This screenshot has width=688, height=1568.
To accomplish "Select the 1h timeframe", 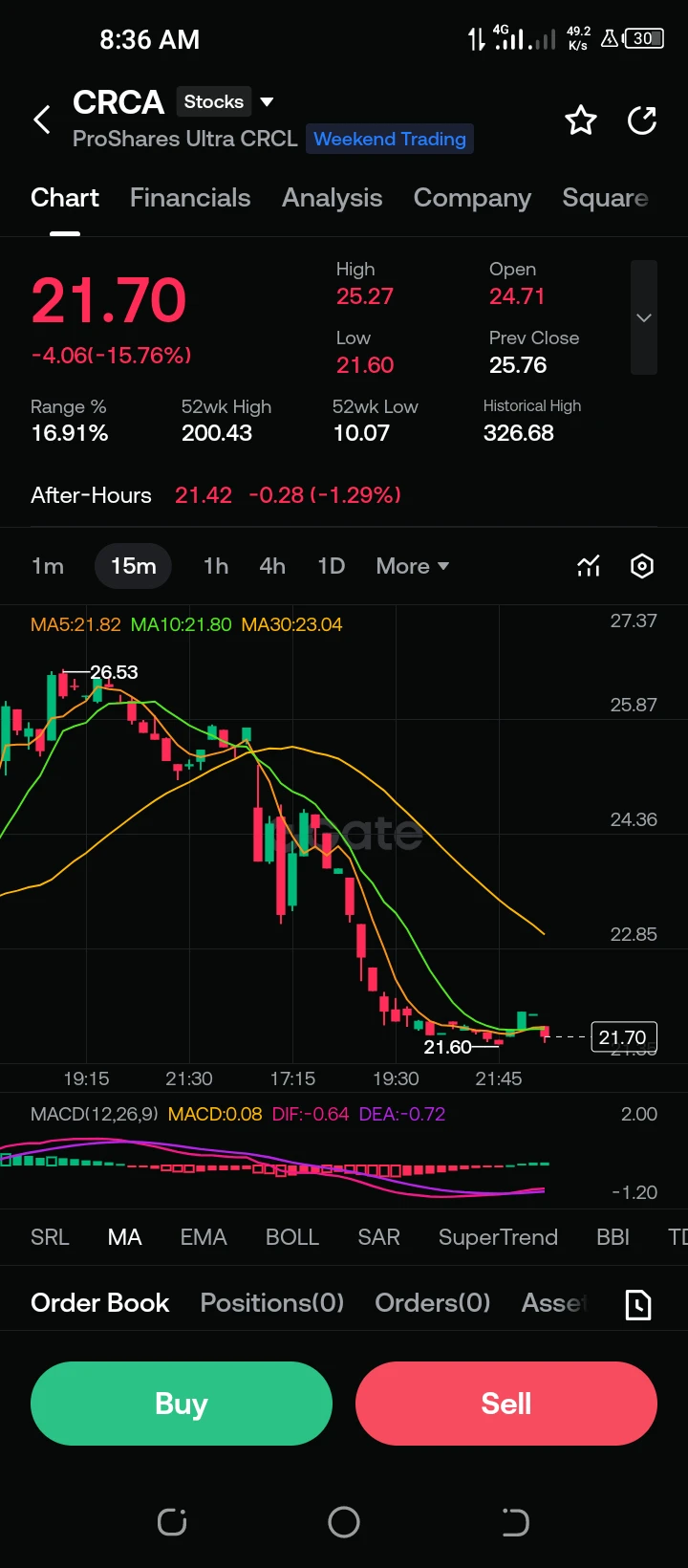I will point(216,566).
